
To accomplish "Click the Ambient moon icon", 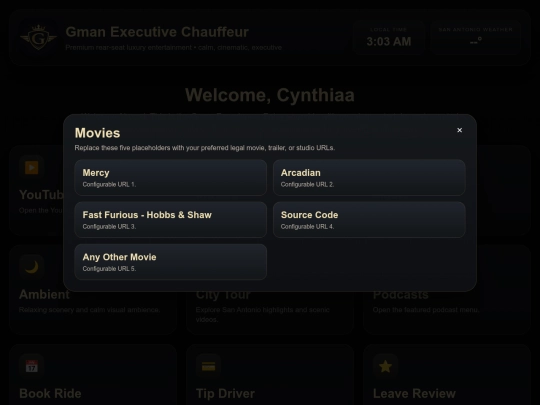I will tap(32, 267).
